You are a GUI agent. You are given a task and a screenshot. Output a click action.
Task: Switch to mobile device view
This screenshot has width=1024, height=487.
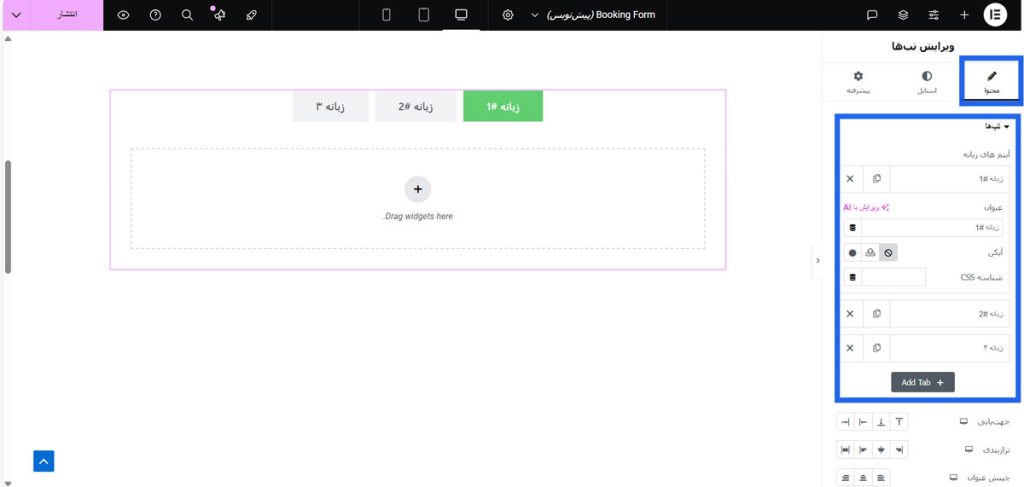pos(387,15)
